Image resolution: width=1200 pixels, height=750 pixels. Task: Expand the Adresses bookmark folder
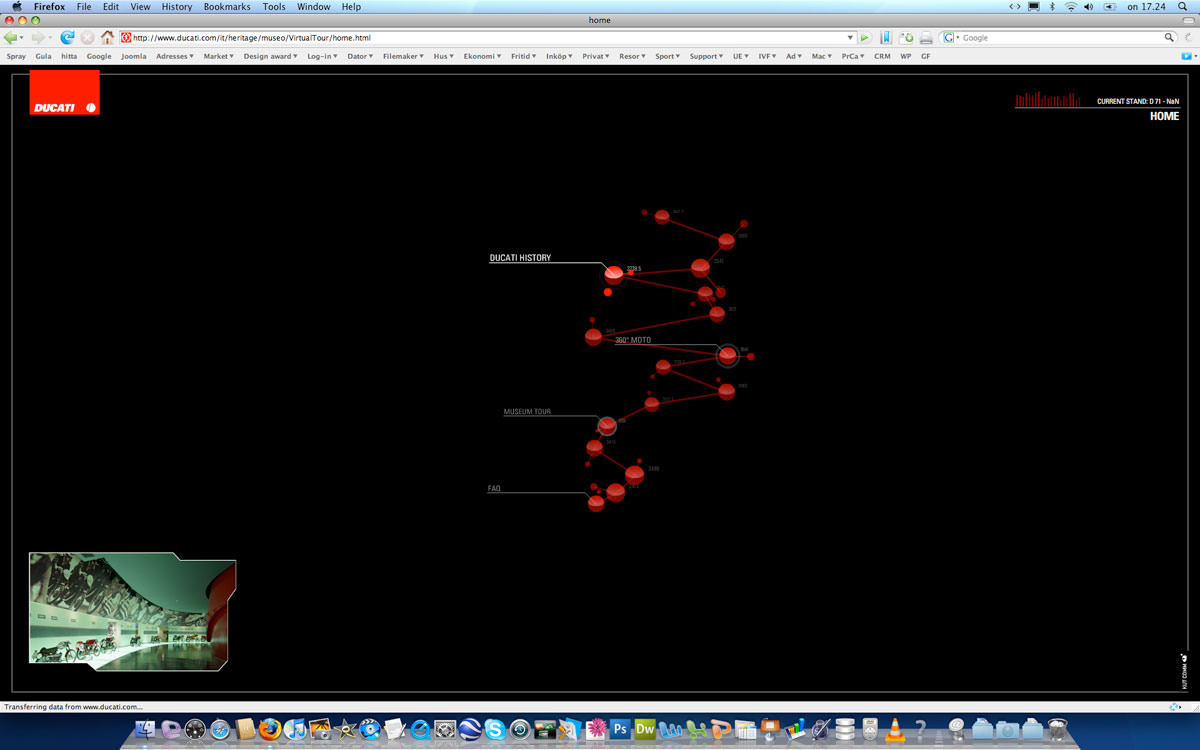point(175,56)
